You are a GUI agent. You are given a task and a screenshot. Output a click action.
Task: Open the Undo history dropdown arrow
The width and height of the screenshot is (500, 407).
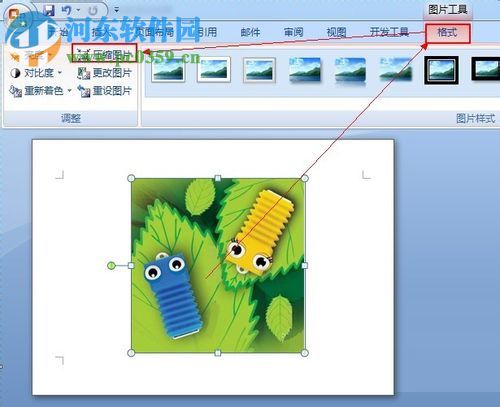point(78,10)
